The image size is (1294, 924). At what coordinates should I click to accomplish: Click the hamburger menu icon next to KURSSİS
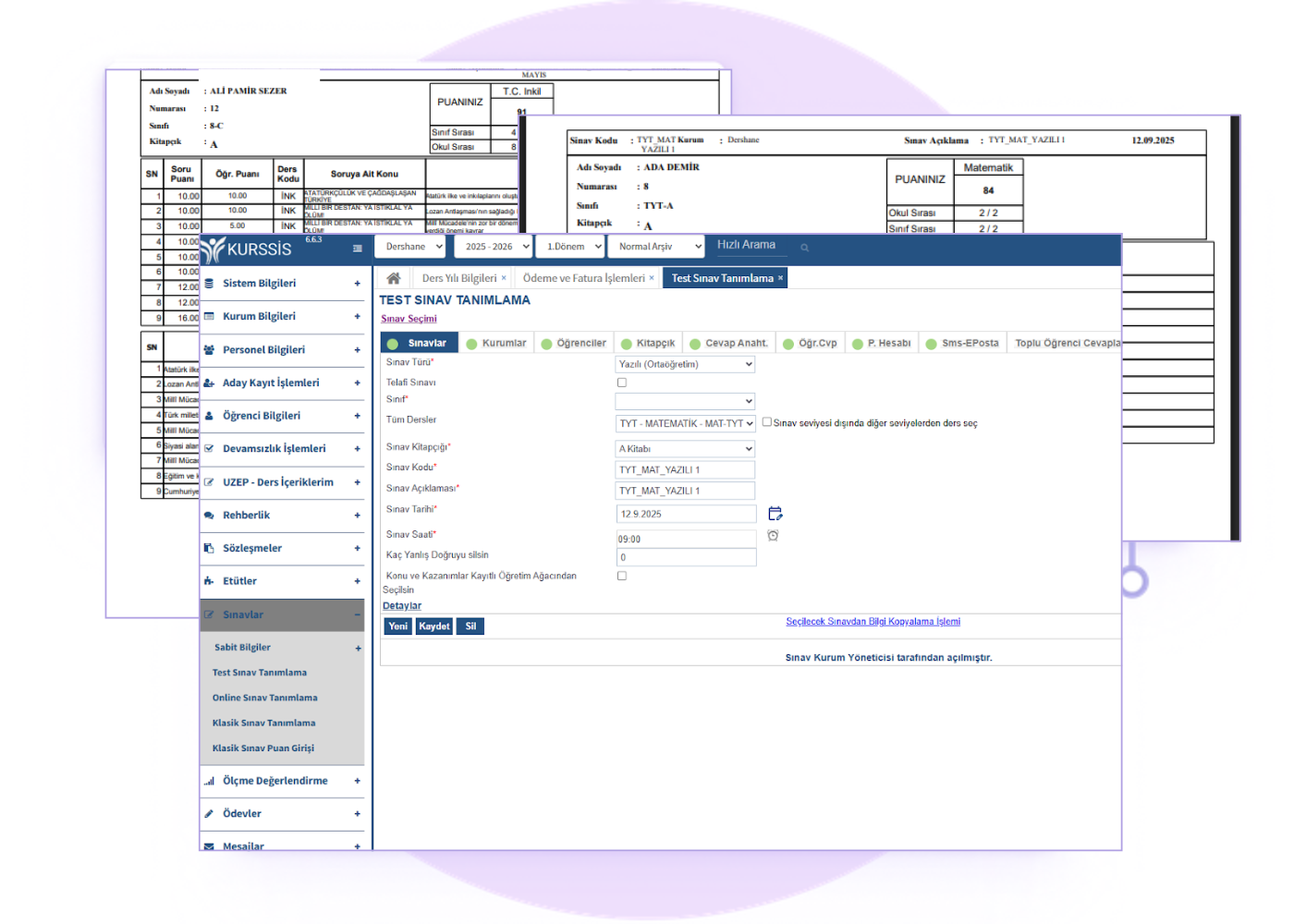coord(358,249)
